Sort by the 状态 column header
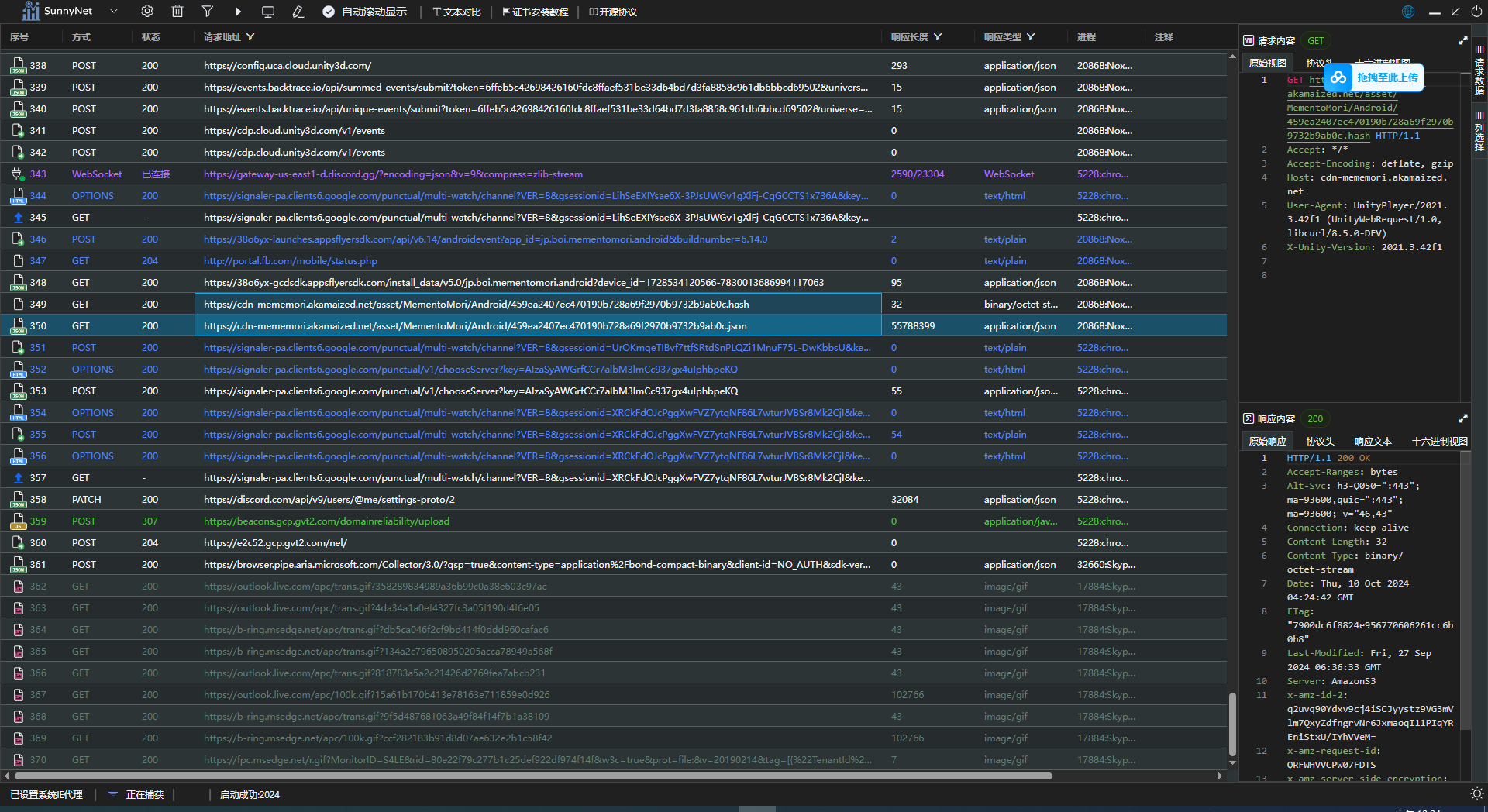This screenshot has height=812, width=1488. tap(151, 36)
